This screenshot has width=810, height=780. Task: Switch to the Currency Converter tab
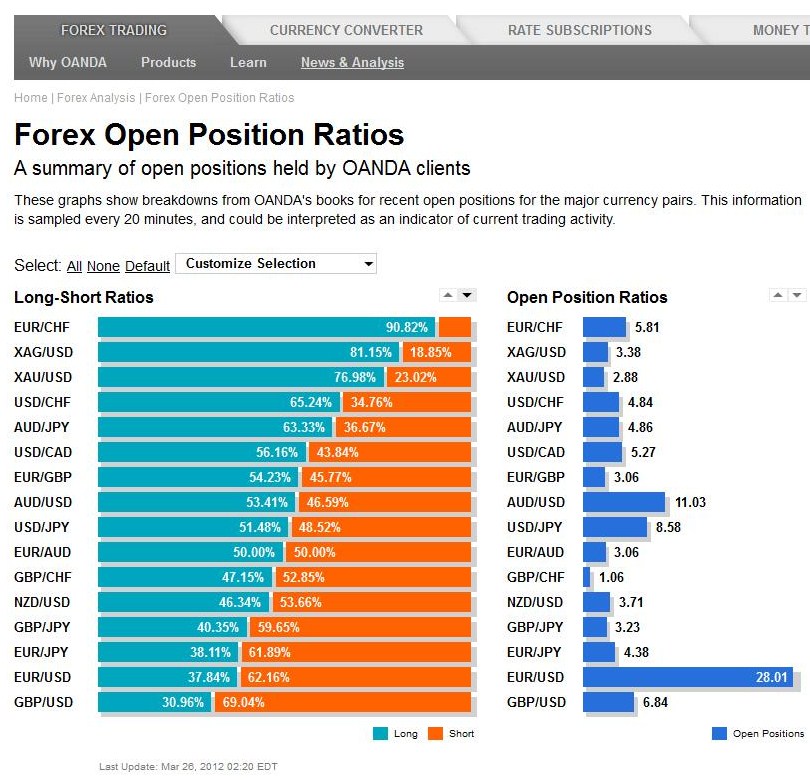tap(346, 30)
